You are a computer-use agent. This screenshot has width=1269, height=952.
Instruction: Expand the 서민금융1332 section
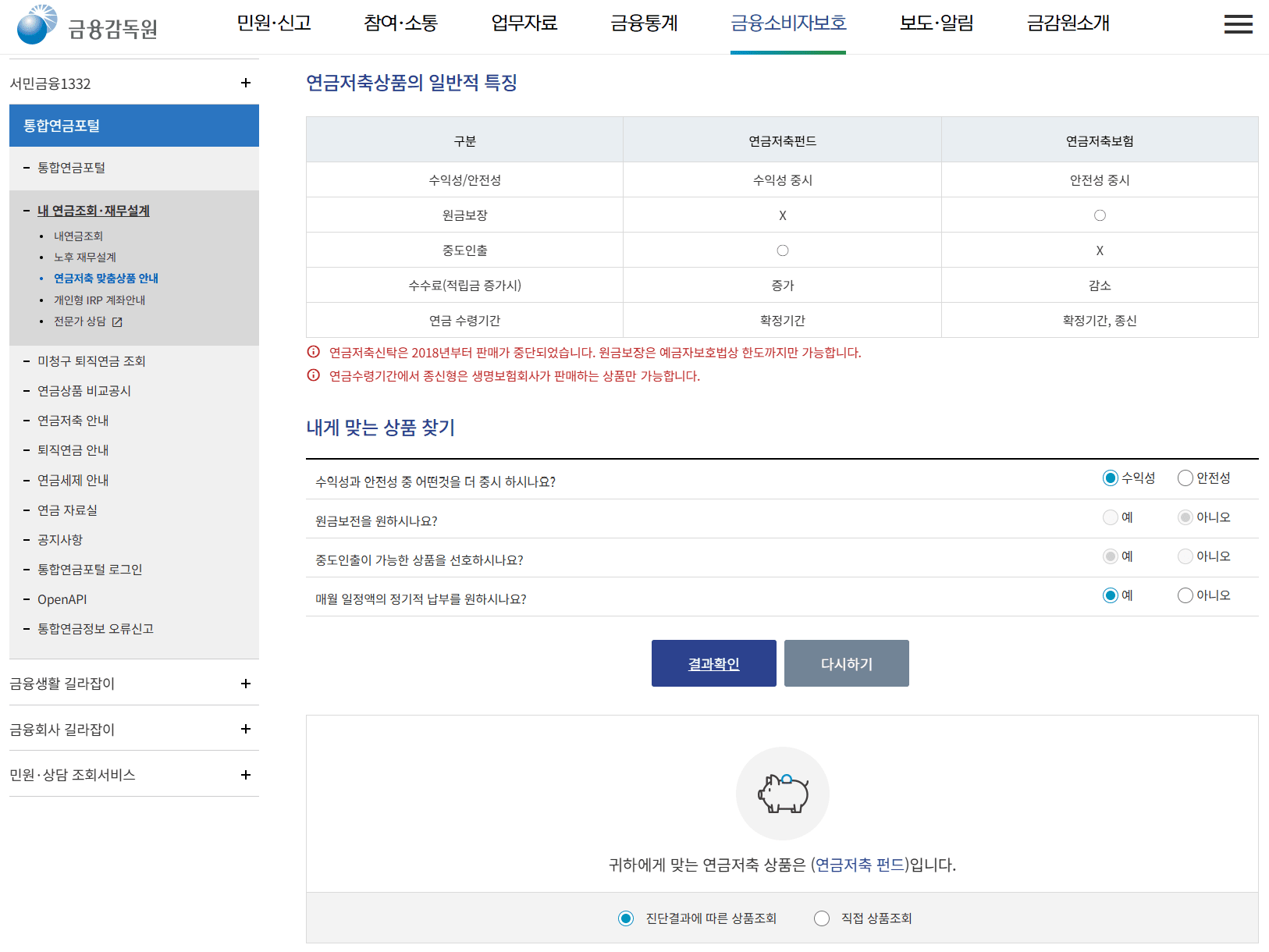pos(246,83)
